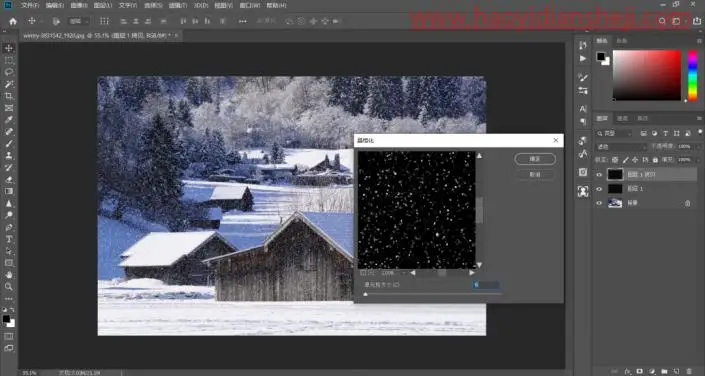Select the Eyedropper tool
Viewport: 705px width, 376px height.
coord(9,120)
